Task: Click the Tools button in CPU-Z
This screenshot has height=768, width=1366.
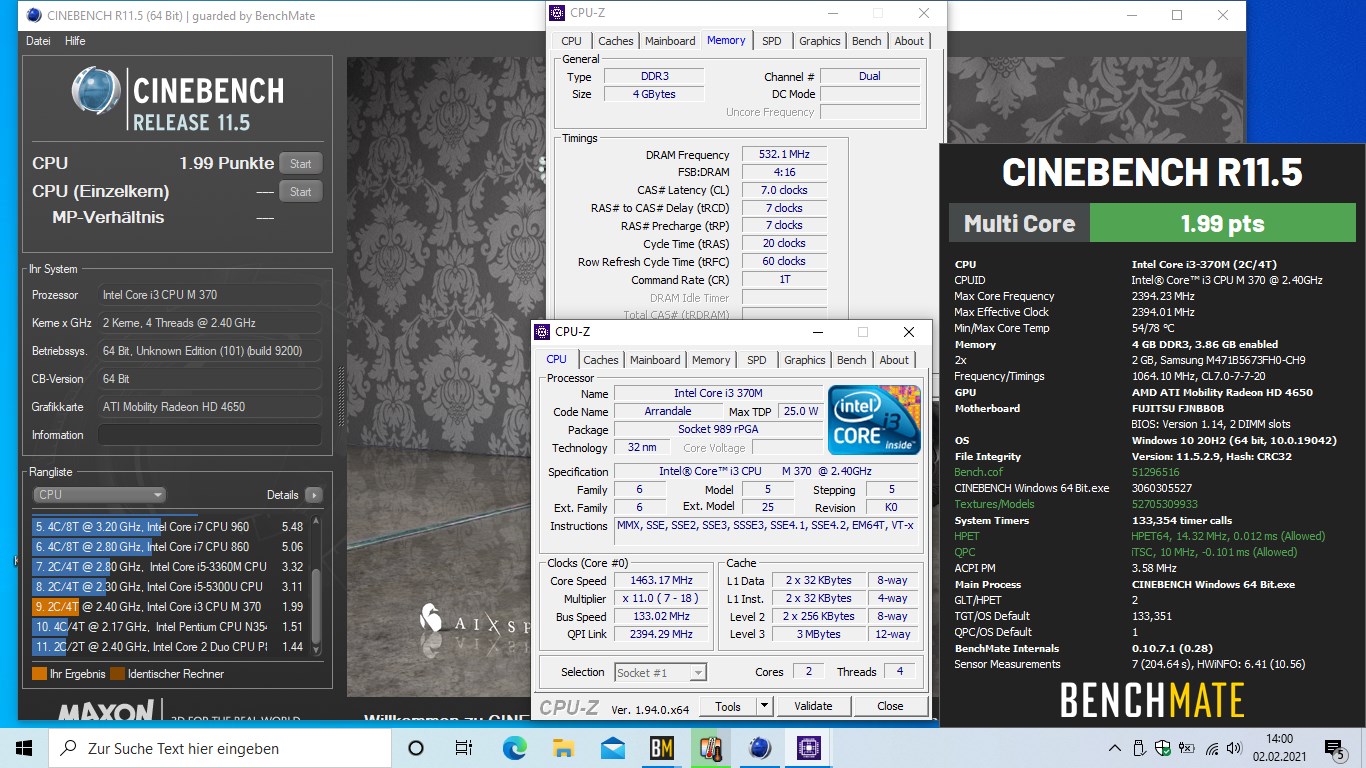Action: (728, 706)
